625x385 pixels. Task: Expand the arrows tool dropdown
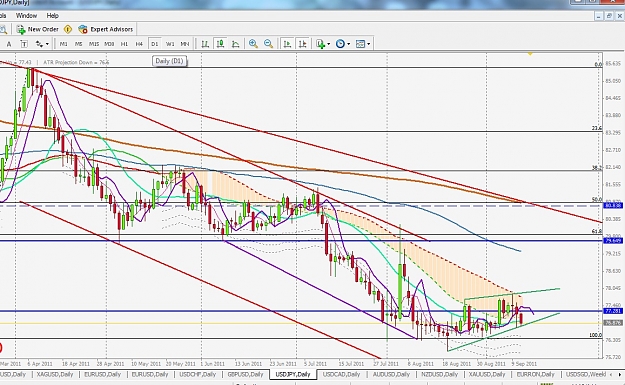[x=47, y=44]
